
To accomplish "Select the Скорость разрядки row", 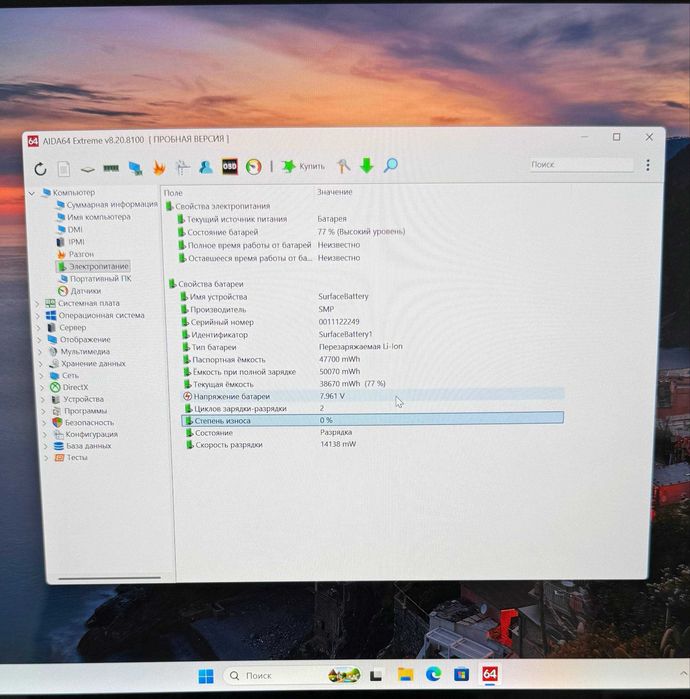I will [374, 444].
